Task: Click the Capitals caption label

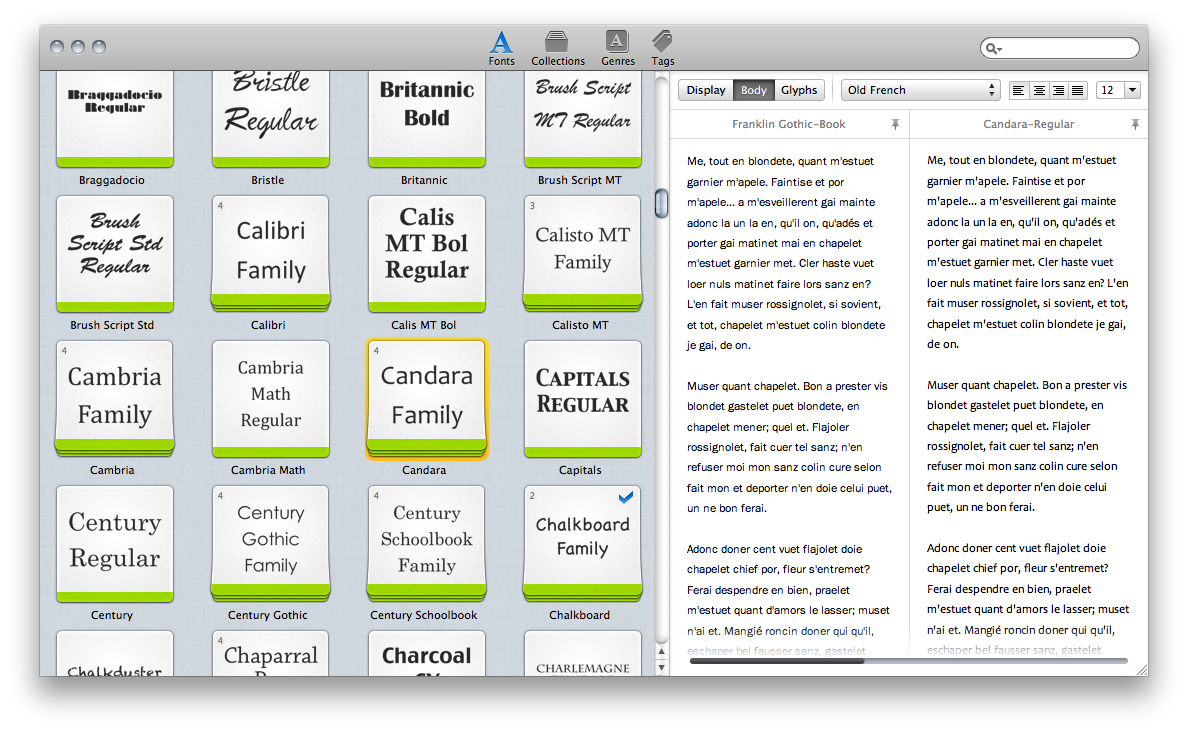Action: click(x=580, y=470)
